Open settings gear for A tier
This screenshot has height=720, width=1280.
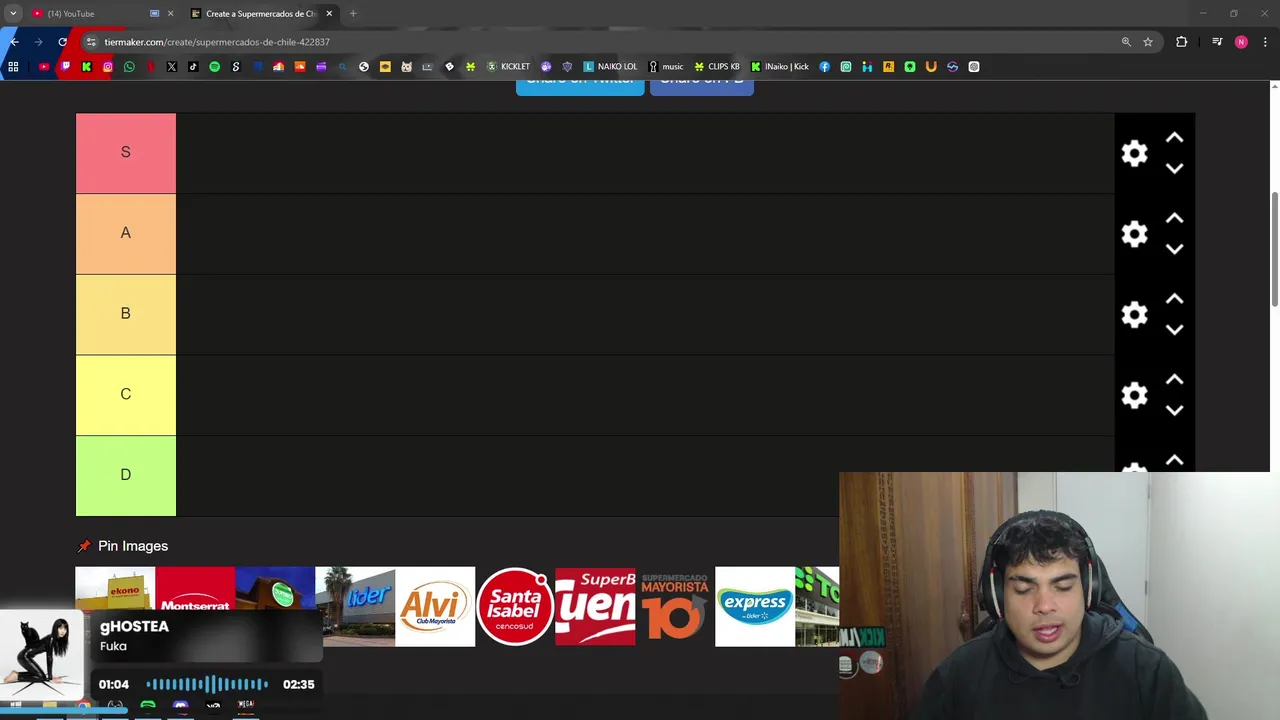(1134, 234)
